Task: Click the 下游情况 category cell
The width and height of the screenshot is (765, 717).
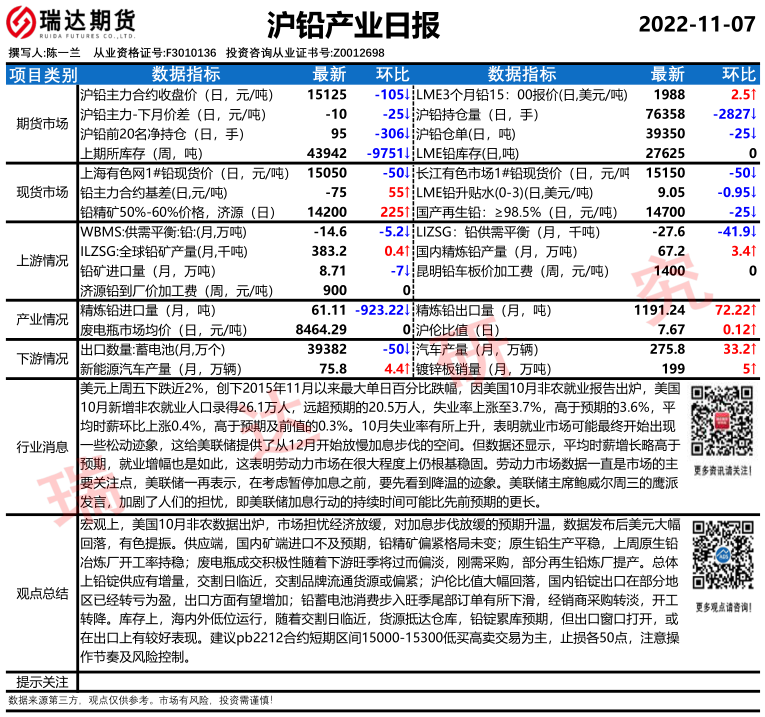Action: point(42,358)
